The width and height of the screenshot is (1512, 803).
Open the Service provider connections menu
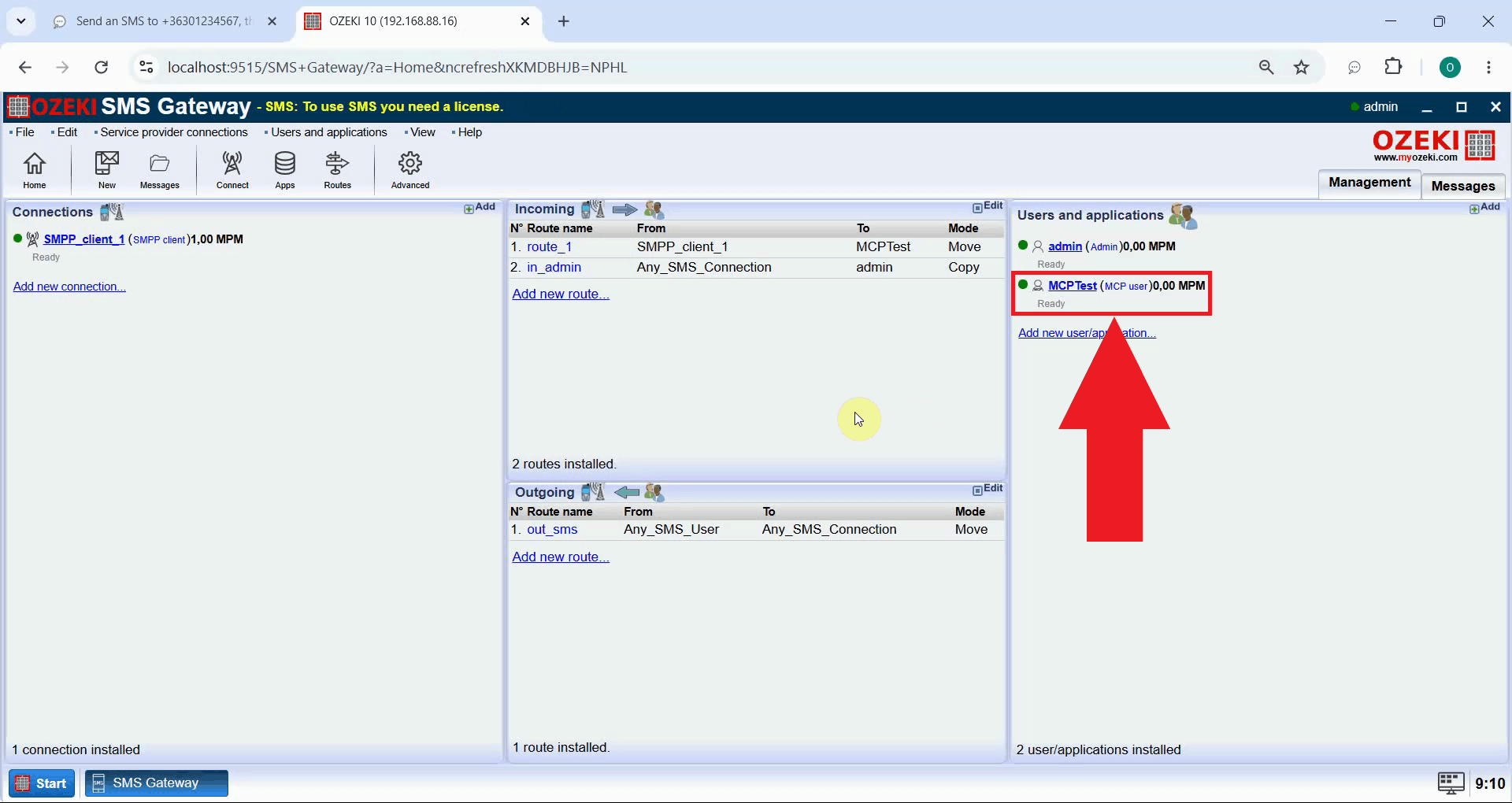tap(173, 132)
